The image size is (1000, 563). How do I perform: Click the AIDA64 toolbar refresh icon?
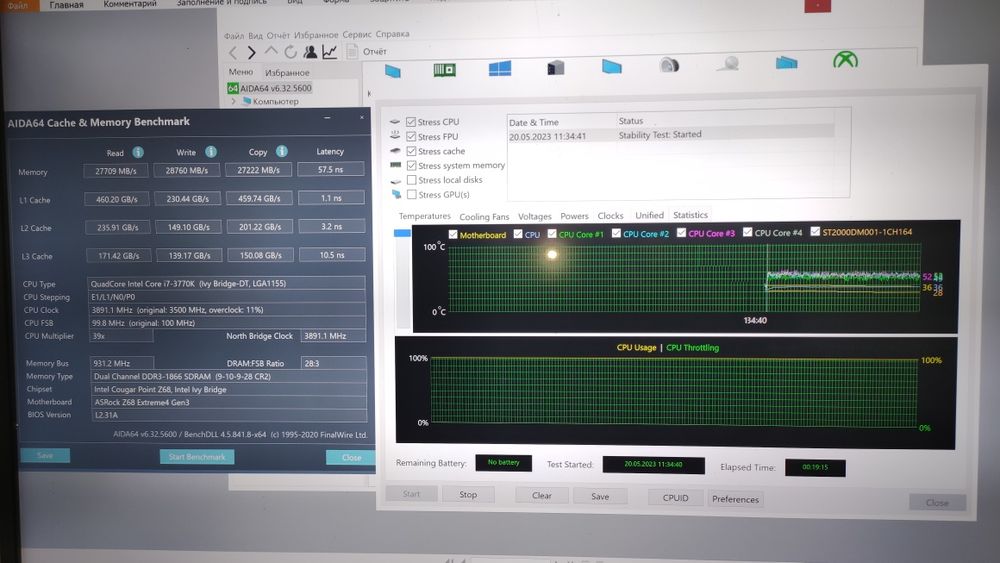point(290,52)
